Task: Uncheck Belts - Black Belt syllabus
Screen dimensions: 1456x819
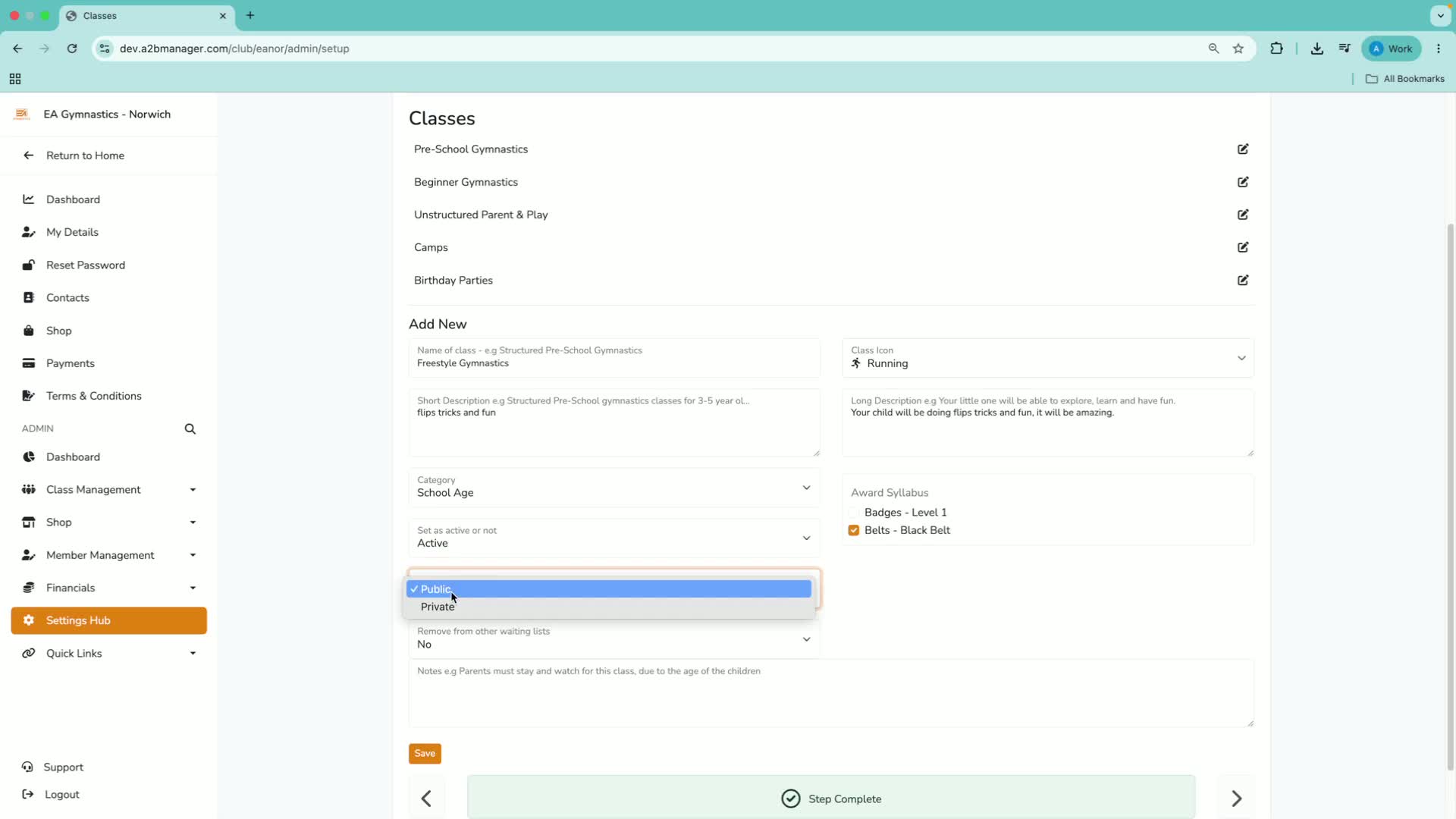Action: point(854,531)
